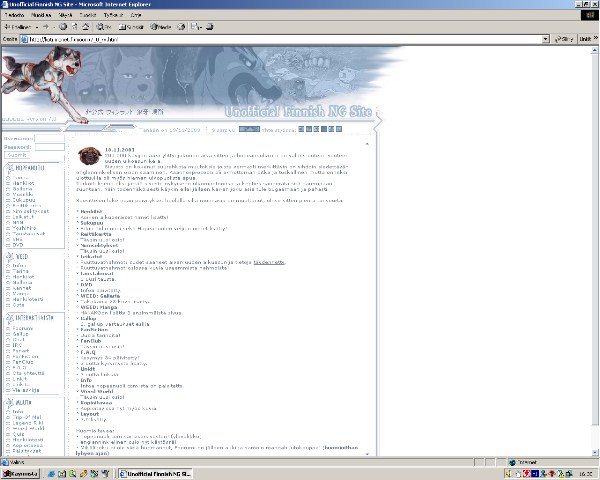Go to the Home page icon

click(86, 27)
